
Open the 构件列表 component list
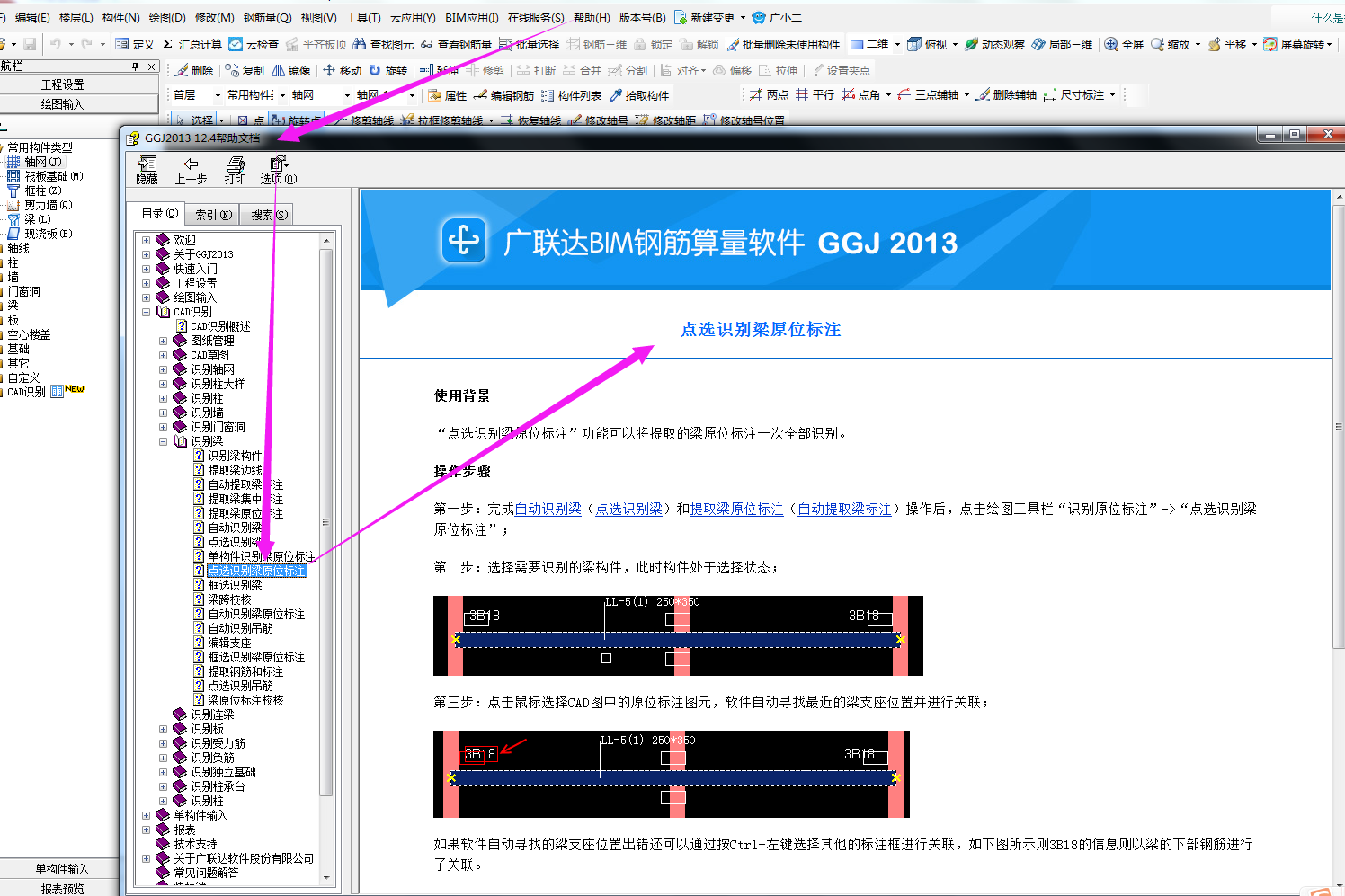[571, 95]
